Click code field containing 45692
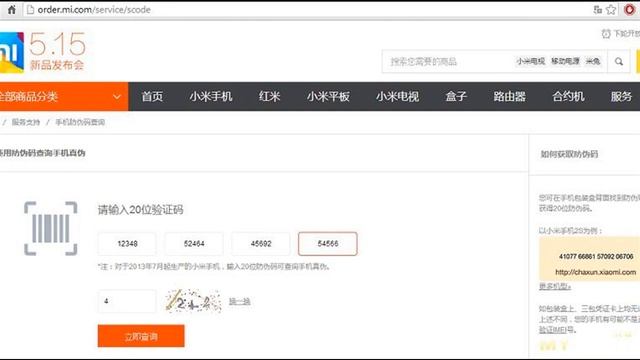 point(261,244)
